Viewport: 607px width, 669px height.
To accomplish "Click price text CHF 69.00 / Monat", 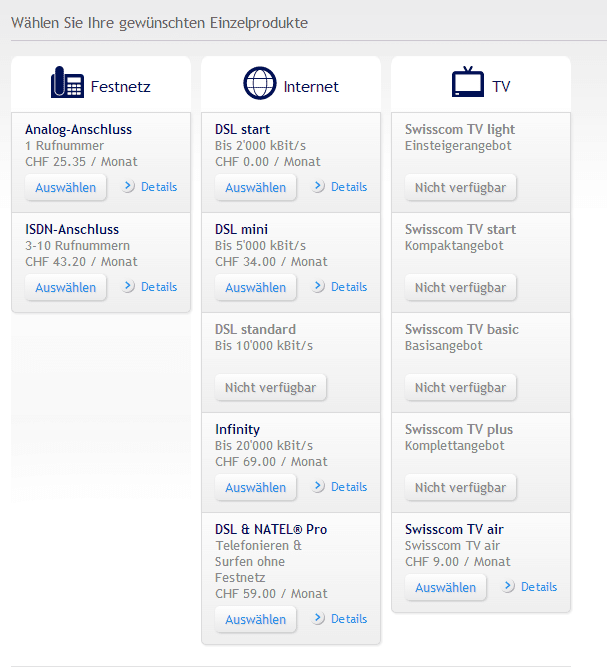I will coord(271,462).
